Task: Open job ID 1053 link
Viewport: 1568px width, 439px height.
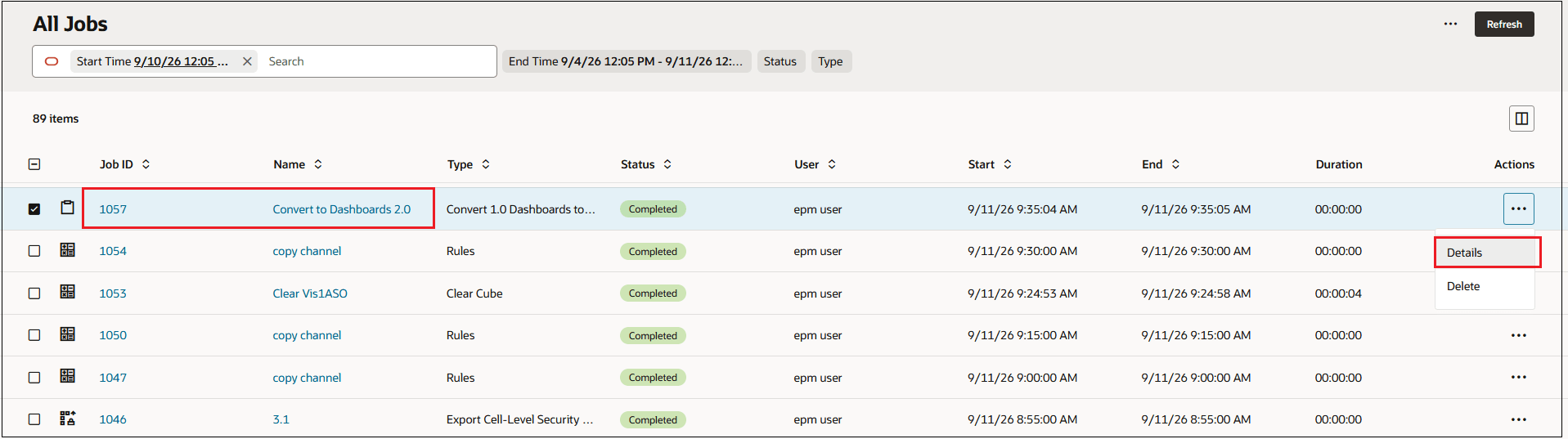Action: tap(113, 293)
